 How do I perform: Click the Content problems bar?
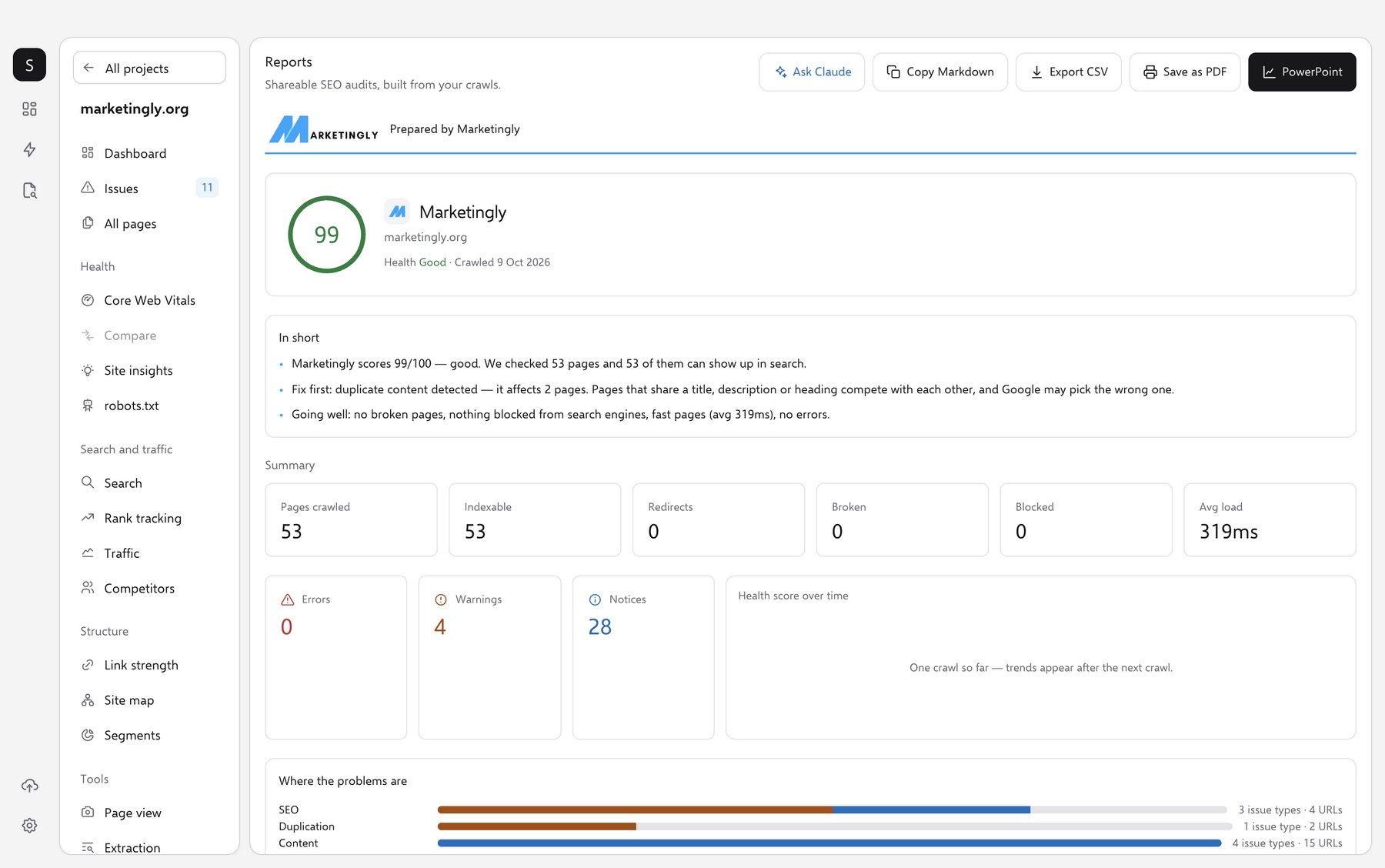tap(829, 843)
